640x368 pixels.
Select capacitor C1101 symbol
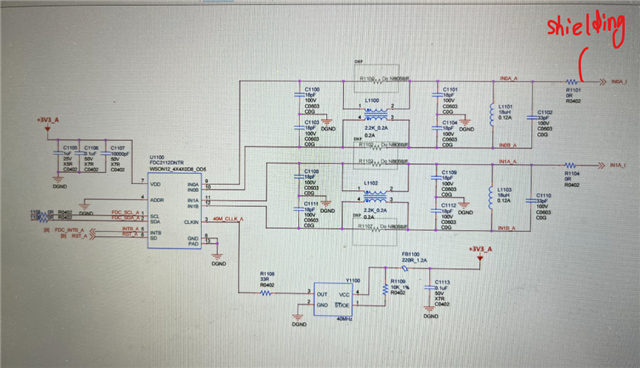tap(437, 95)
